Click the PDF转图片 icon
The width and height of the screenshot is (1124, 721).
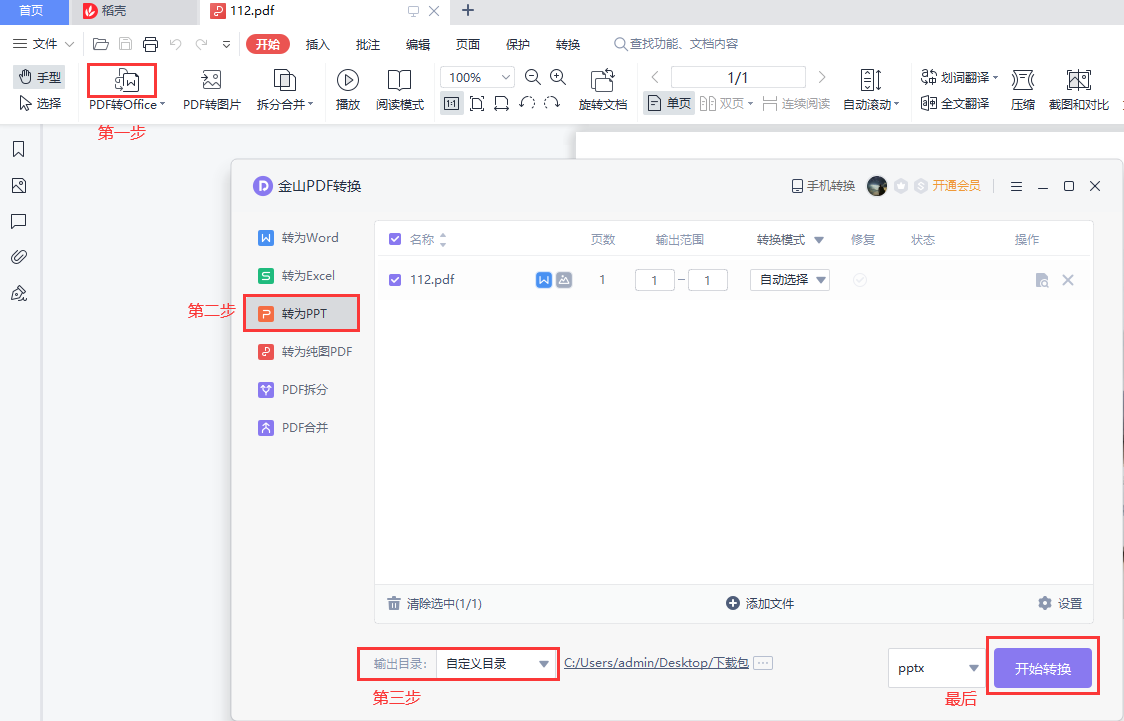211,80
